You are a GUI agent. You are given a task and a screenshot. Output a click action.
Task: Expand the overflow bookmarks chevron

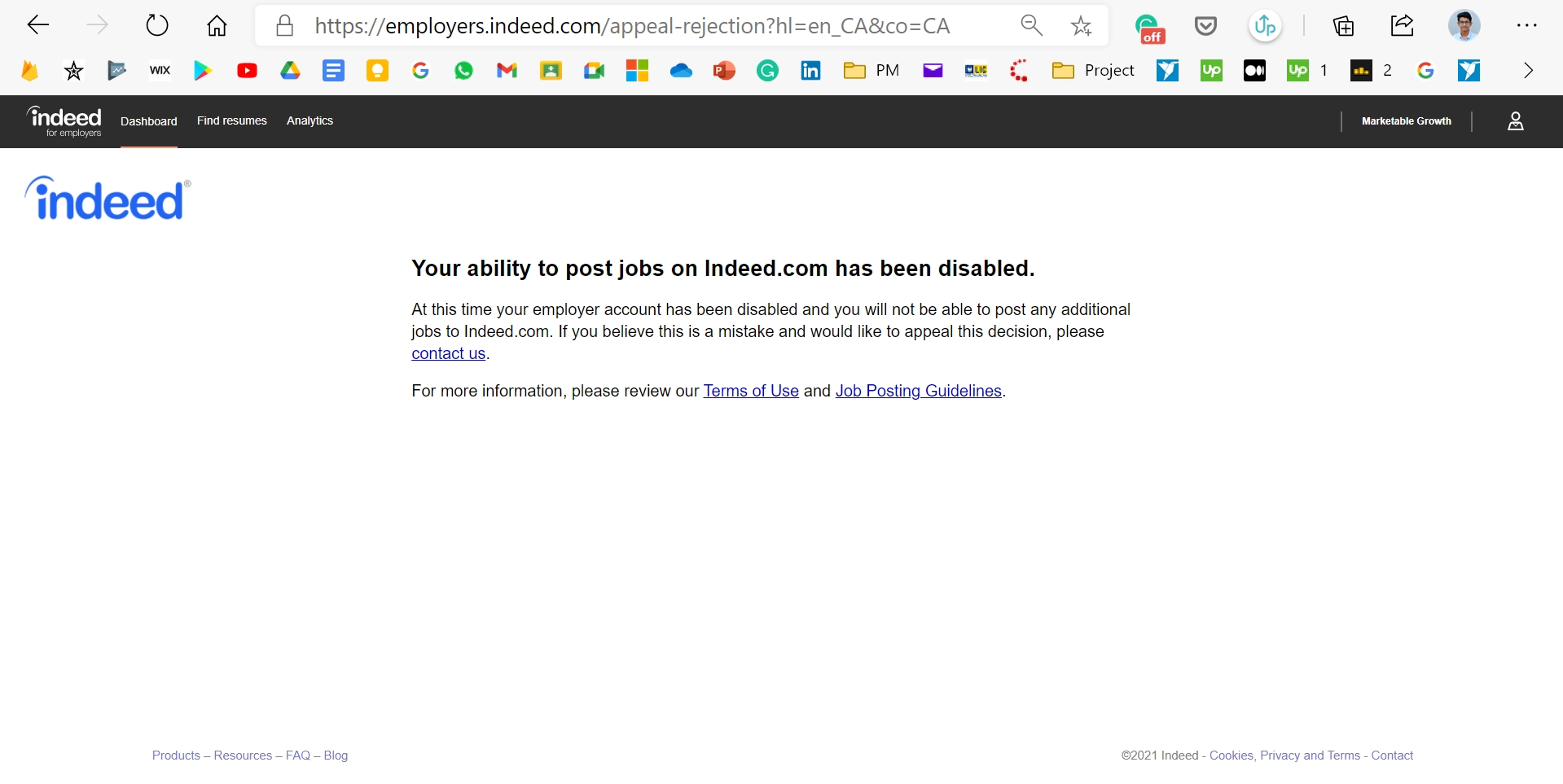click(x=1528, y=70)
